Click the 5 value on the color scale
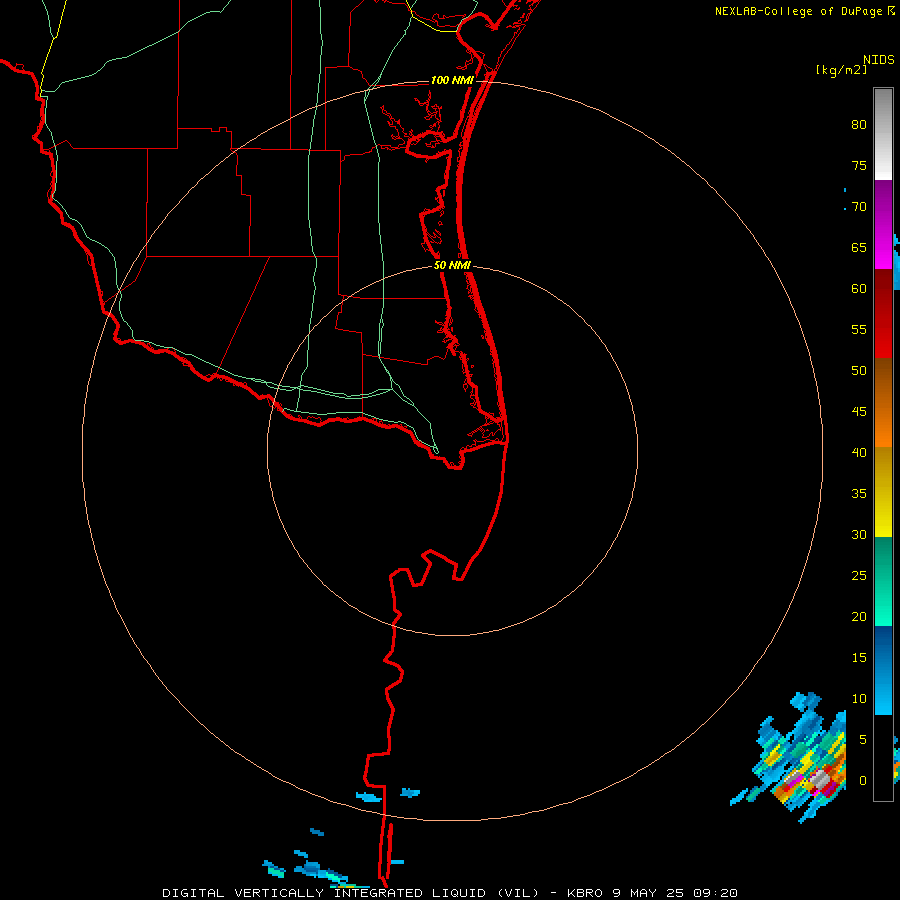The width and height of the screenshot is (900, 900). click(x=863, y=740)
